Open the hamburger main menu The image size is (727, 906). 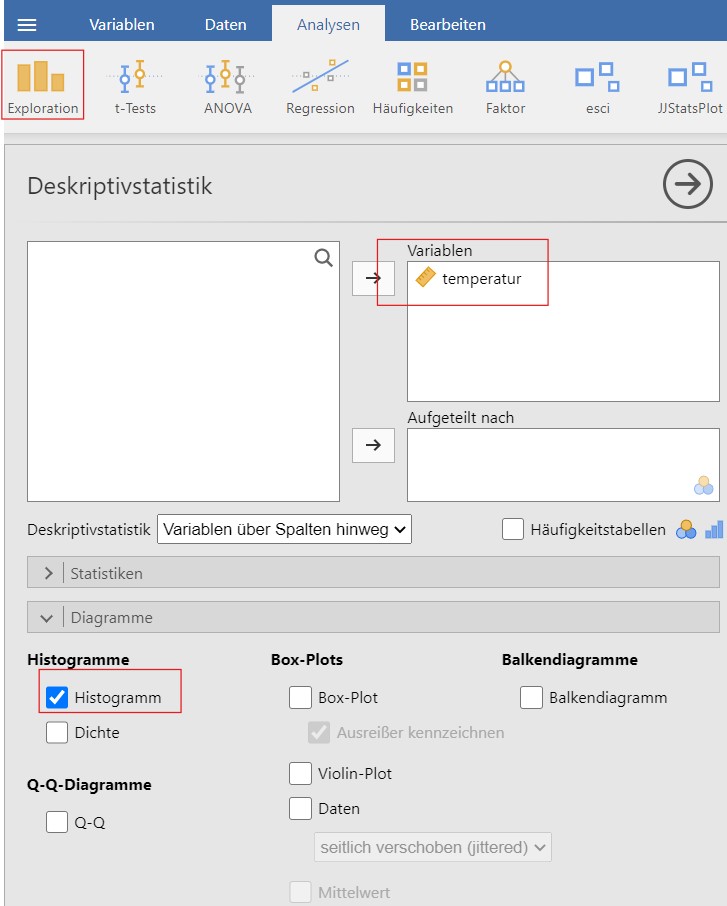(27, 25)
